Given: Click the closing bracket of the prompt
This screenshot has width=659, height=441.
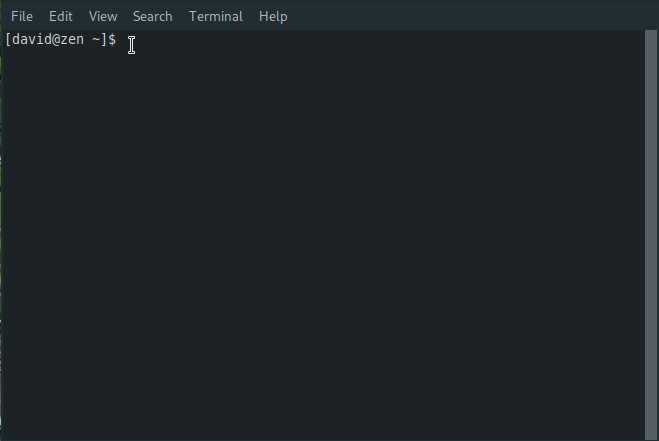Looking at the screenshot, I should point(104,40).
